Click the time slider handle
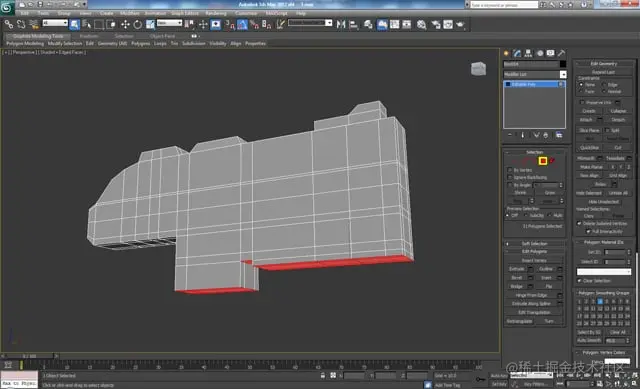 (x=30, y=356)
